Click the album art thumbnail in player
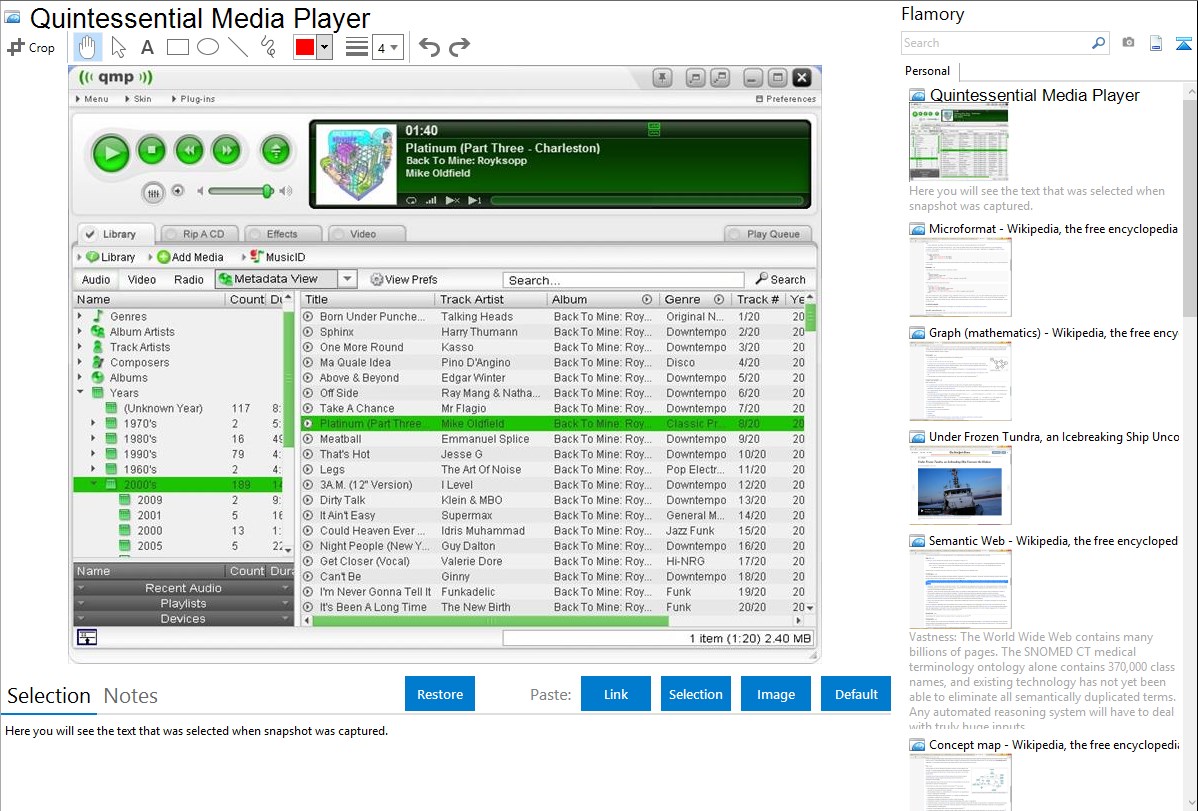Screen dimensions: 1198x811 356,164
